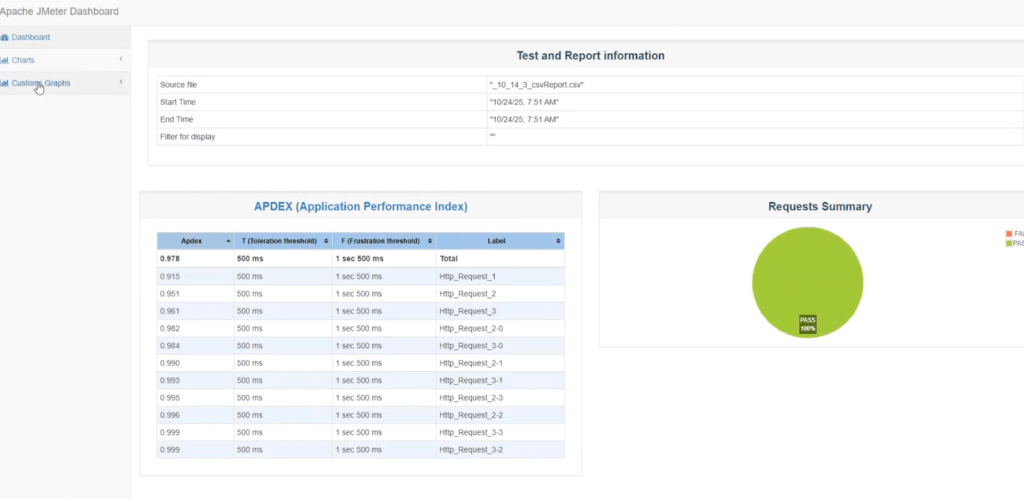Image resolution: width=1024 pixels, height=499 pixels.
Task: Click sort arrows on Toleration threshold column
Action: (326, 241)
